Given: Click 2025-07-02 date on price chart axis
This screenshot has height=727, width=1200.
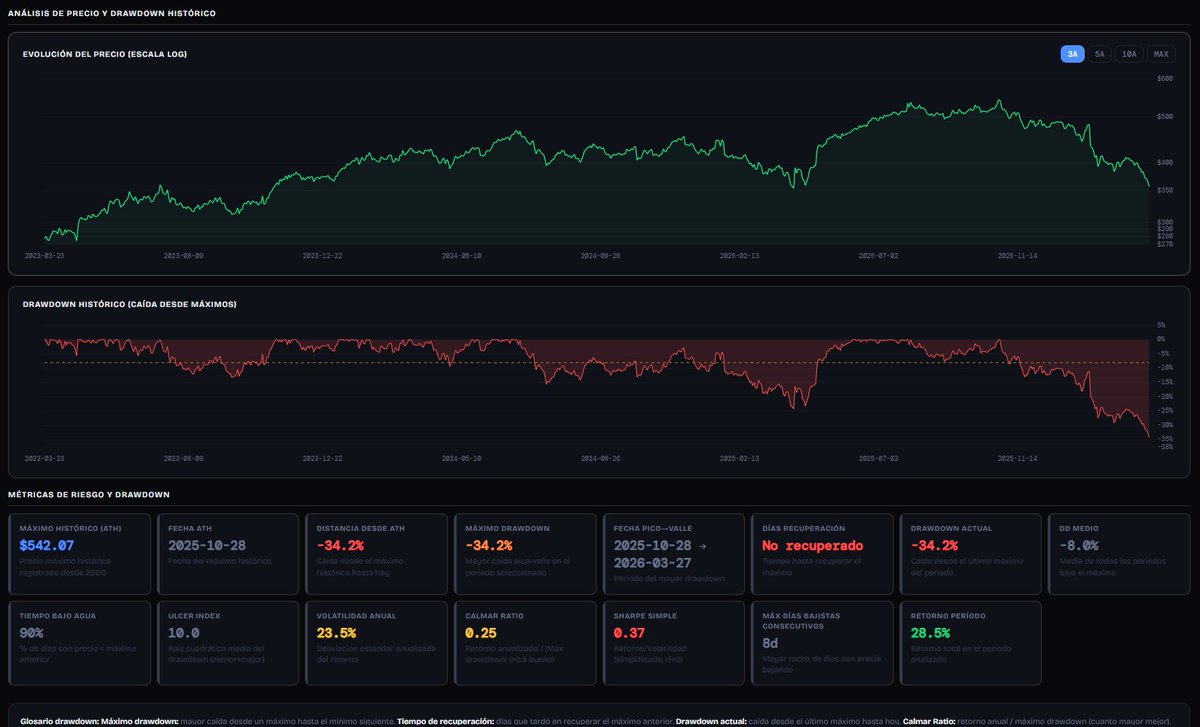Looking at the screenshot, I should [879, 255].
